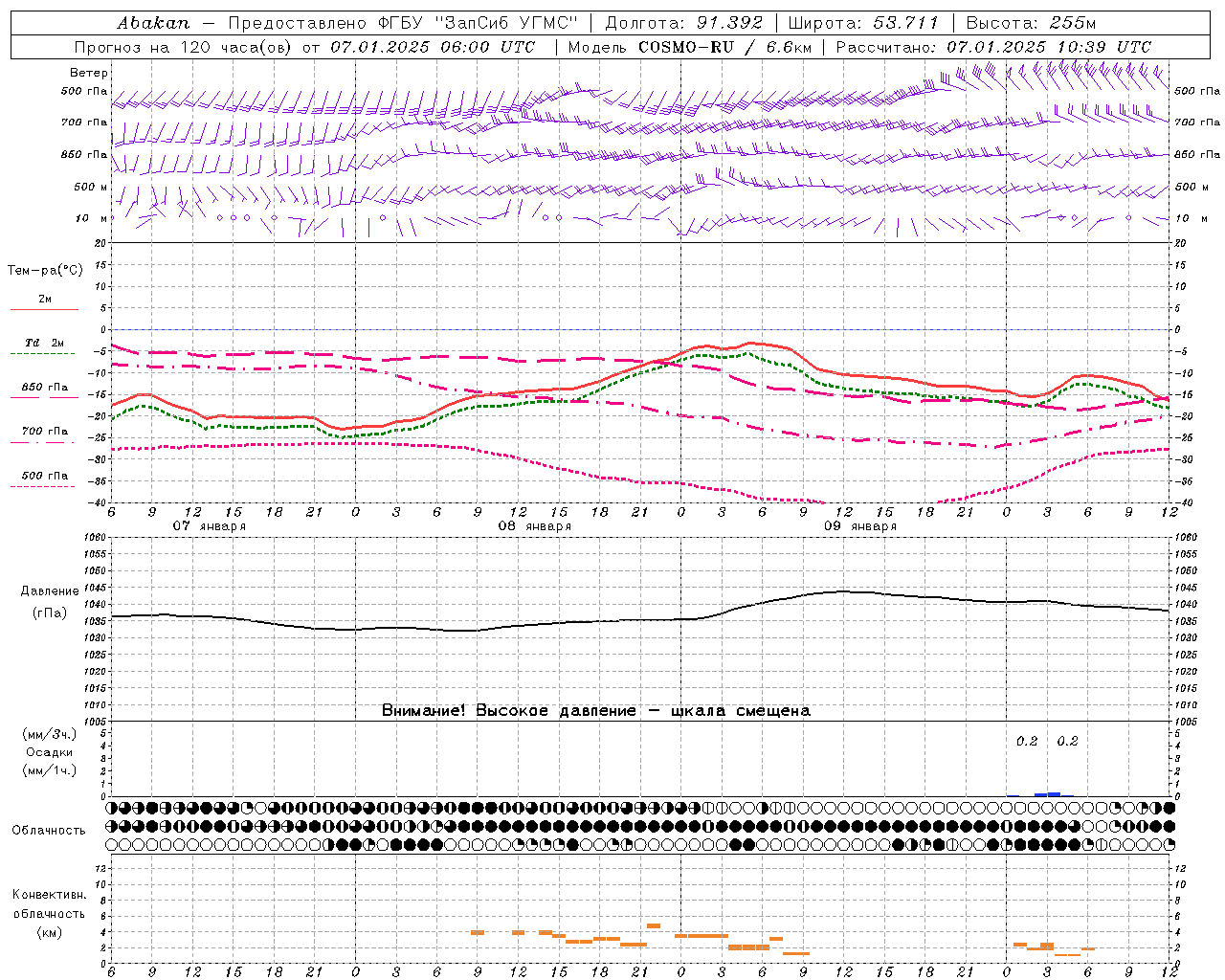Click "850 гПа" in the temperature legend
1225x980 pixels.
pos(44,388)
